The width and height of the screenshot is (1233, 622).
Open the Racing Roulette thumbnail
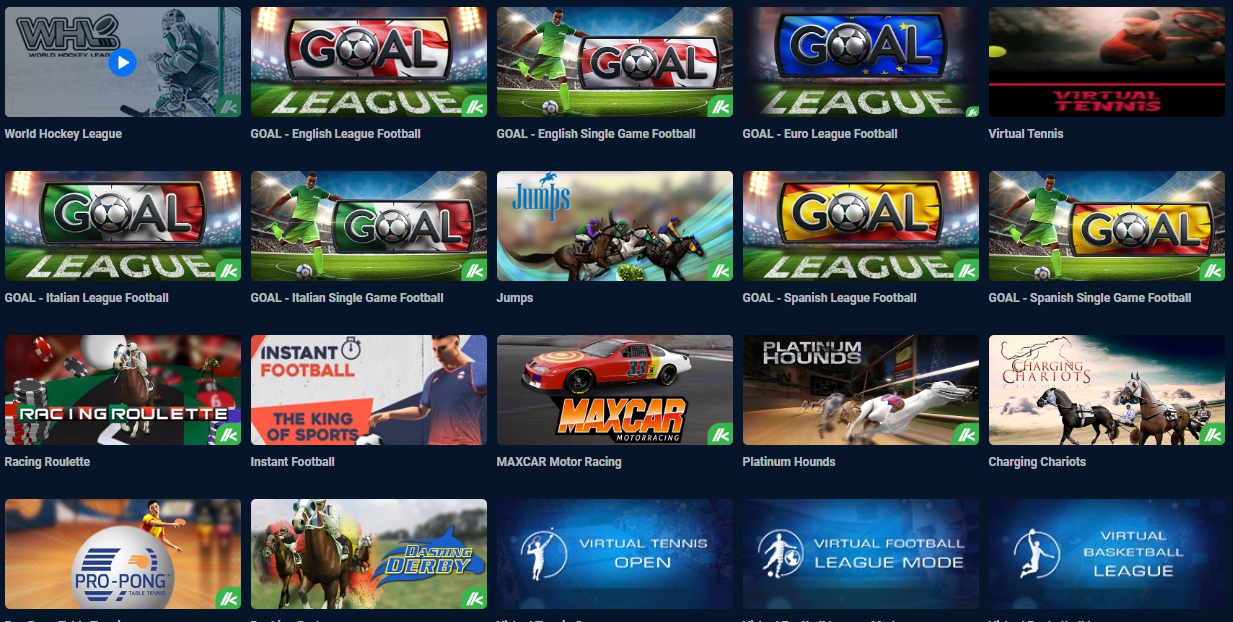click(123, 390)
